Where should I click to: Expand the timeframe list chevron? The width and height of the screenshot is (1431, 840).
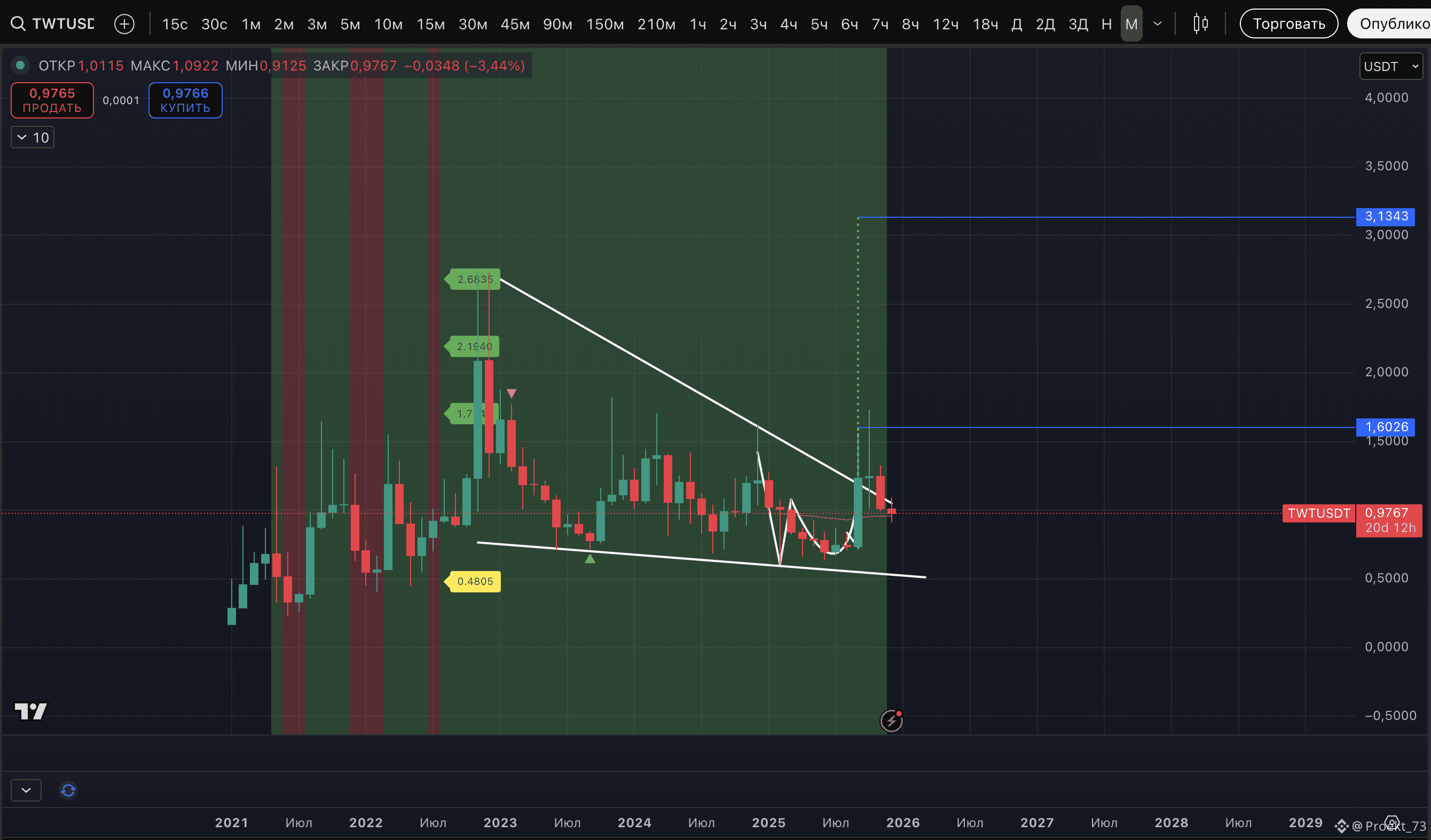[x=1157, y=24]
